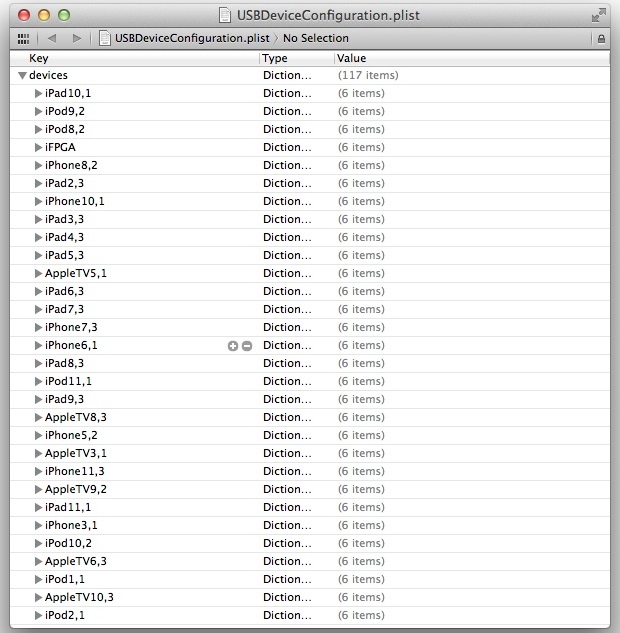Click the (6 items) value for iPhone6,1
The height and width of the screenshot is (633, 620).
(x=361, y=346)
